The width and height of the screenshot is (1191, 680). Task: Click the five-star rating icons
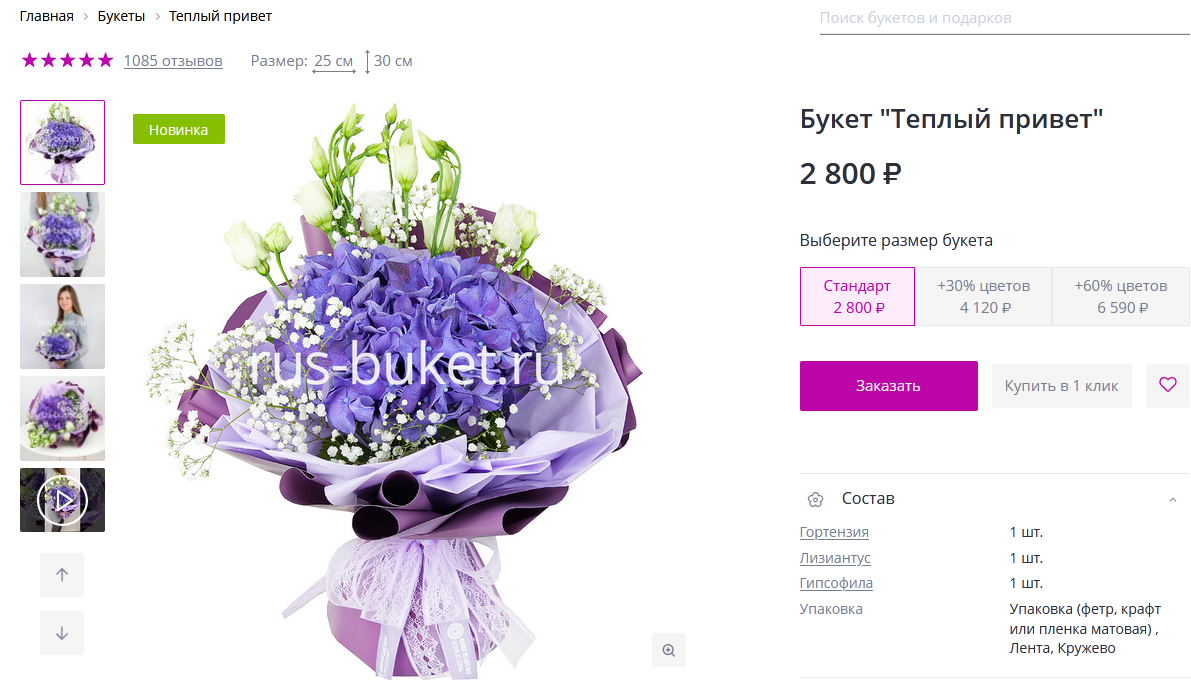point(68,60)
